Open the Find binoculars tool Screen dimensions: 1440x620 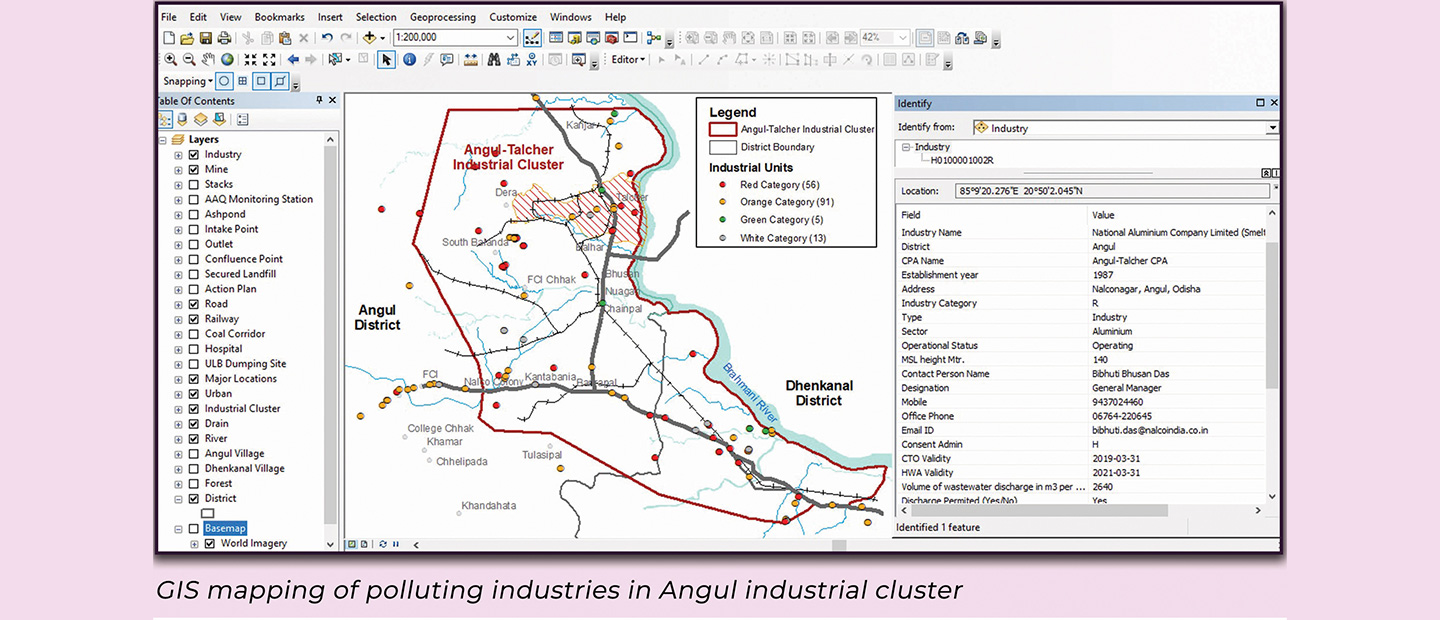click(493, 60)
